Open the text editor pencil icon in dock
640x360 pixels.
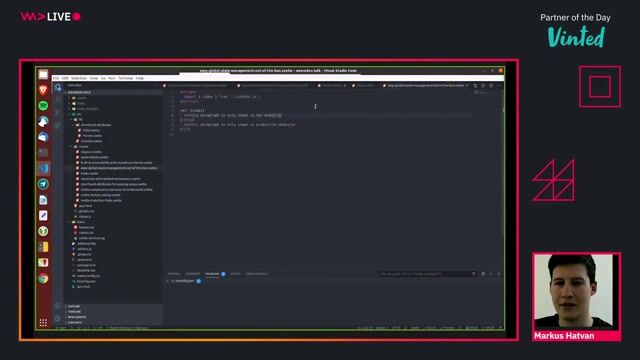(43, 216)
